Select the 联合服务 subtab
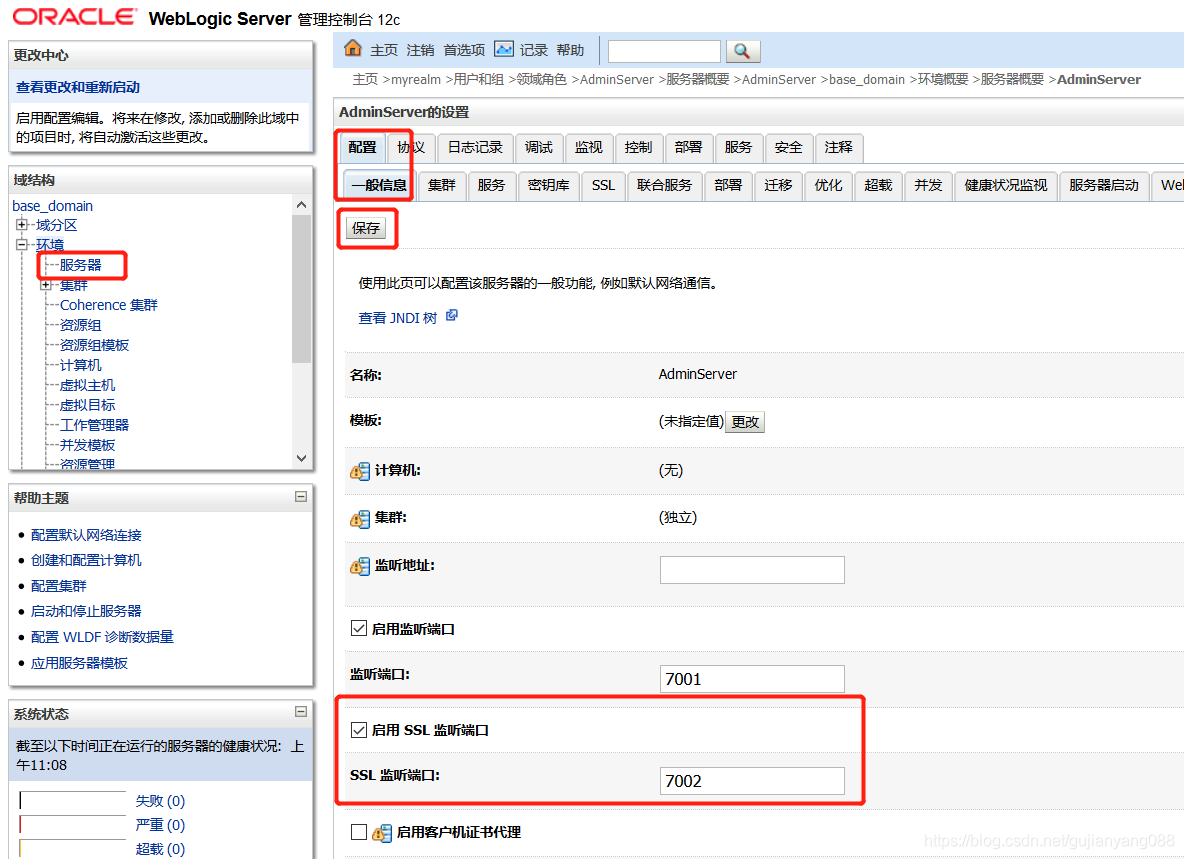This screenshot has width=1184, height=859. [664, 186]
